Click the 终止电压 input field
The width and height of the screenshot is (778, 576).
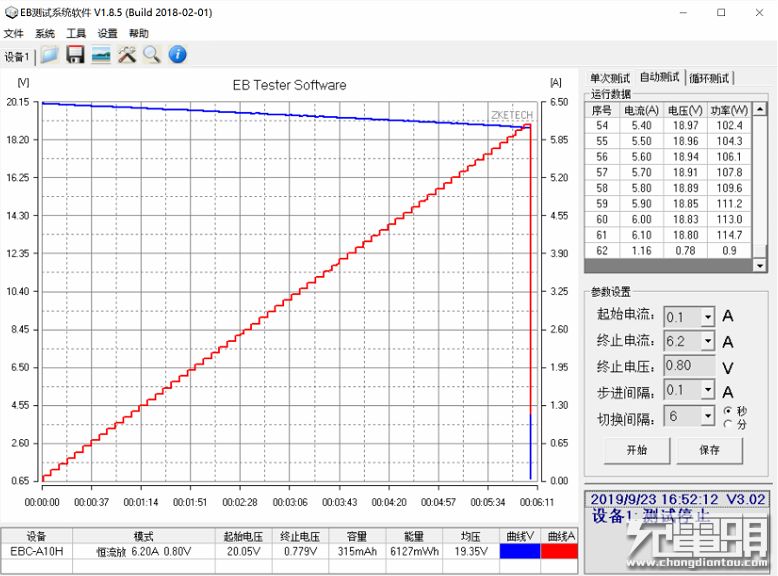pyautogui.click(x=689, y=366)
